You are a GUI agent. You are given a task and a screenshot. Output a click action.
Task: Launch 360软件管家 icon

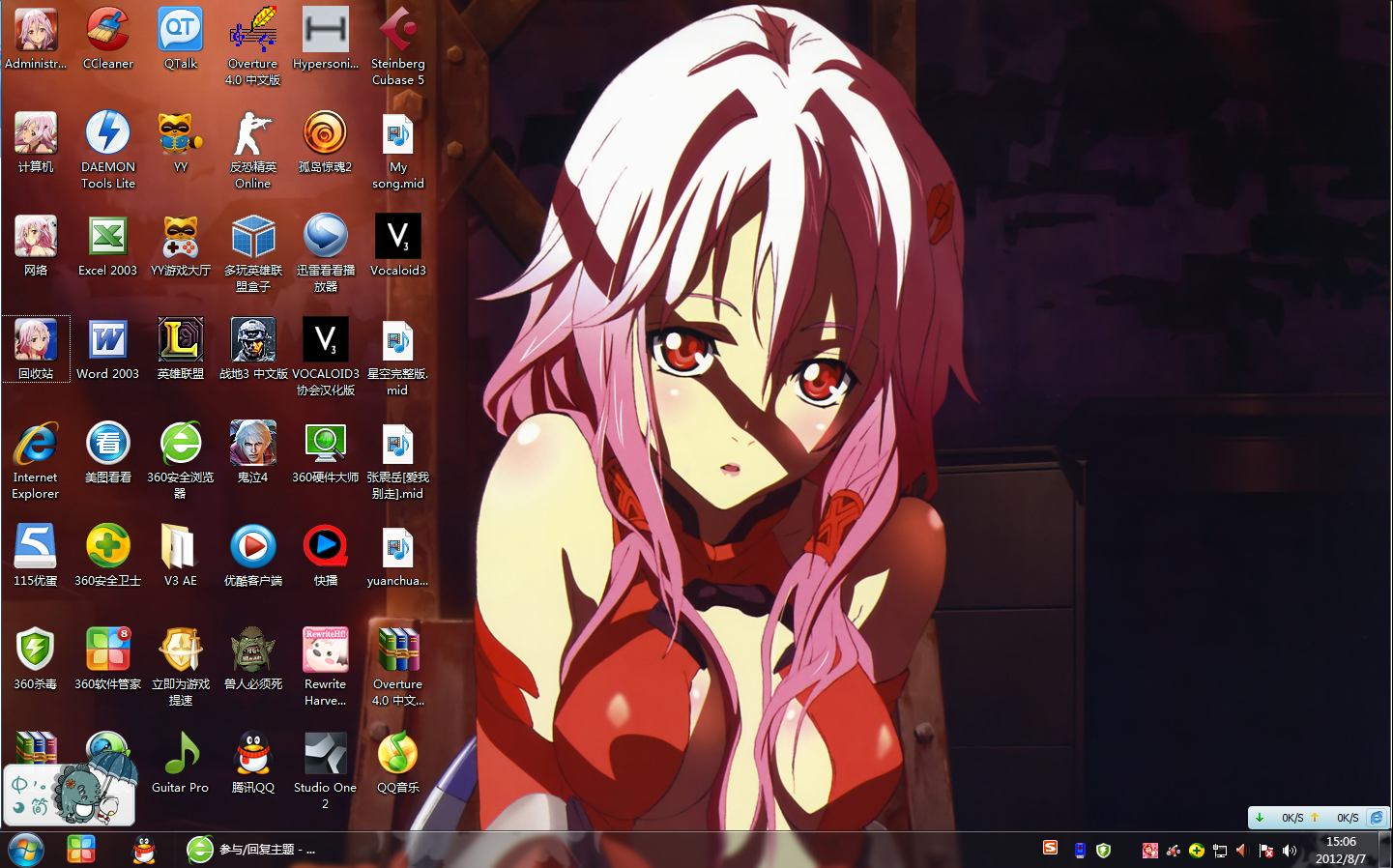108,659
